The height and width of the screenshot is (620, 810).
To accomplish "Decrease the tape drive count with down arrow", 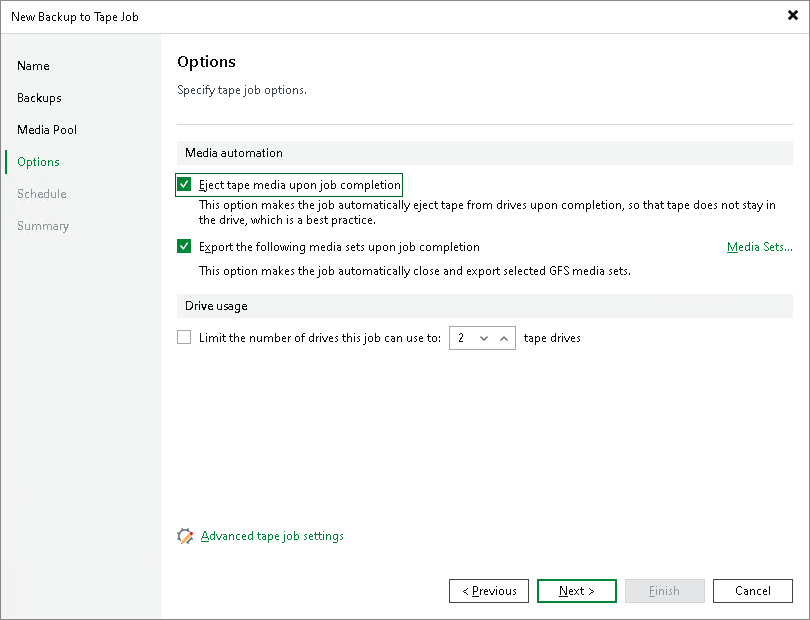I will point(483,337).
